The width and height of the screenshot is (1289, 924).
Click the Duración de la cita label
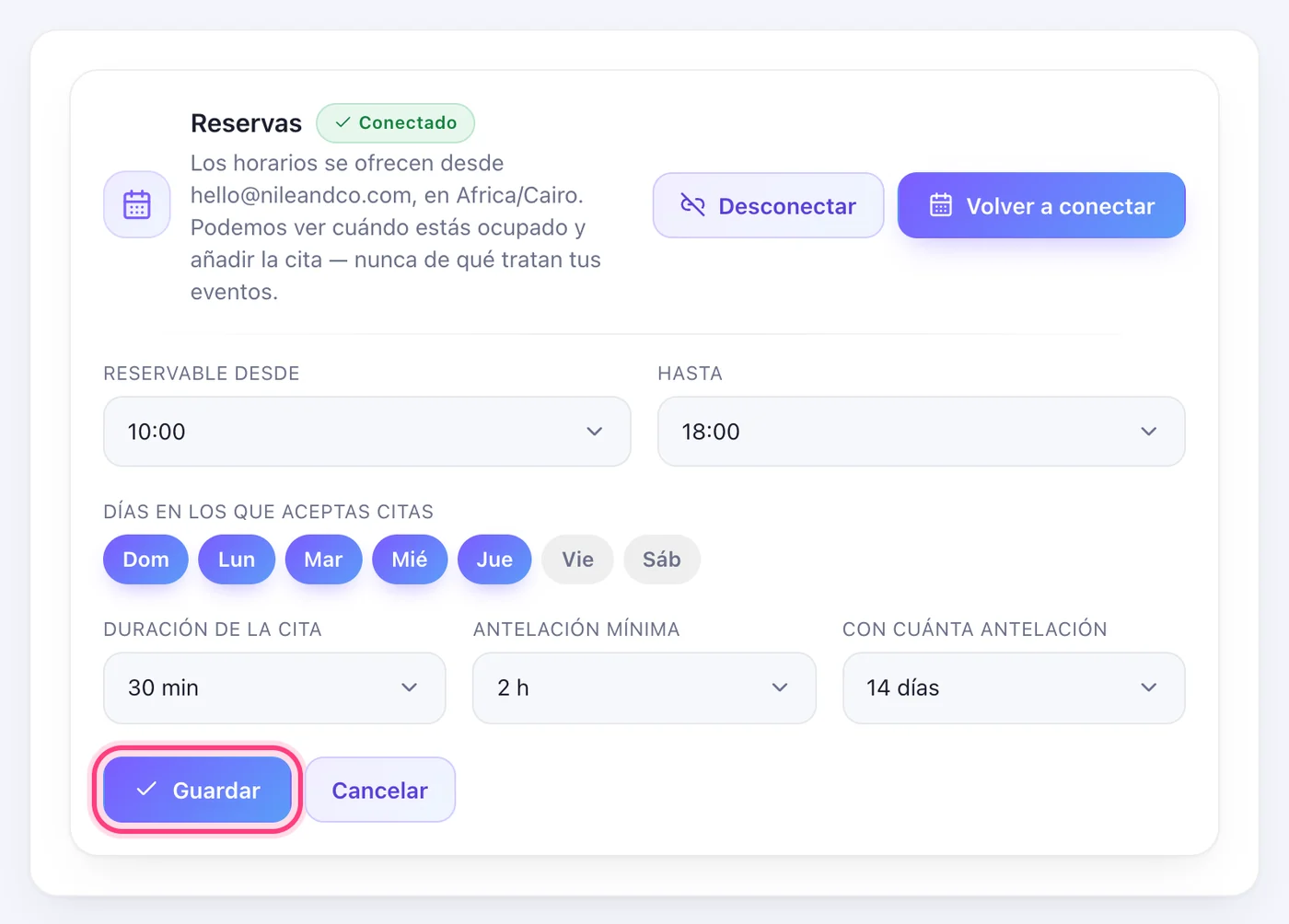click(x=213, y=629)
